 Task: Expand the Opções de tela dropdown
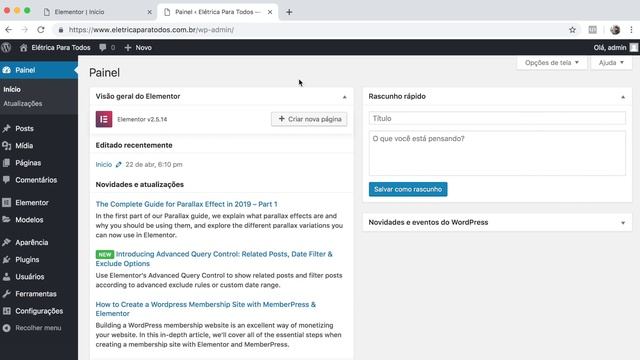(x=552, y=63)
